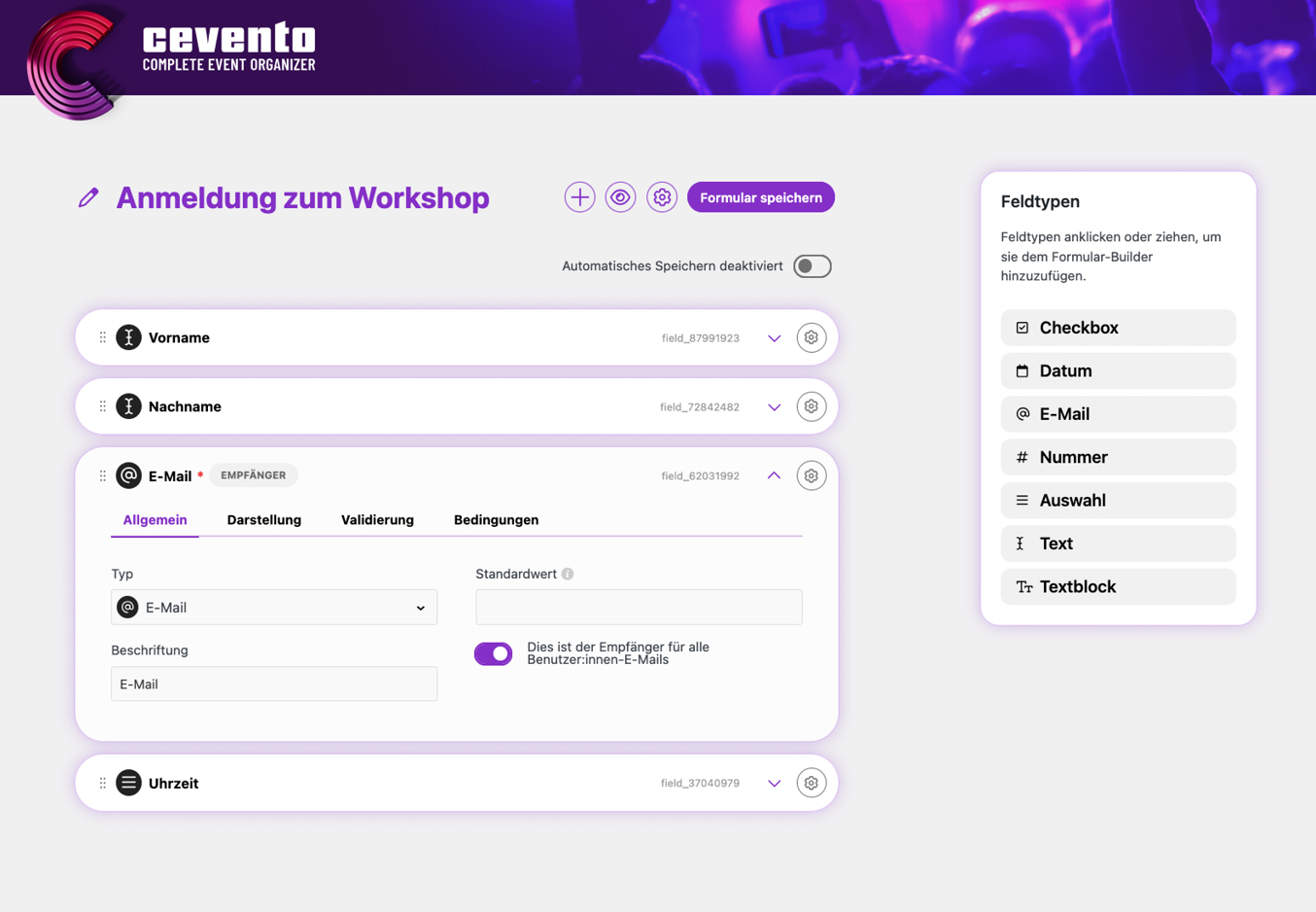Image resolution: width=1316 pixels, height=912 pixels.
Task: Click the Standardwert info icon
Action: (x=568, y=574)
